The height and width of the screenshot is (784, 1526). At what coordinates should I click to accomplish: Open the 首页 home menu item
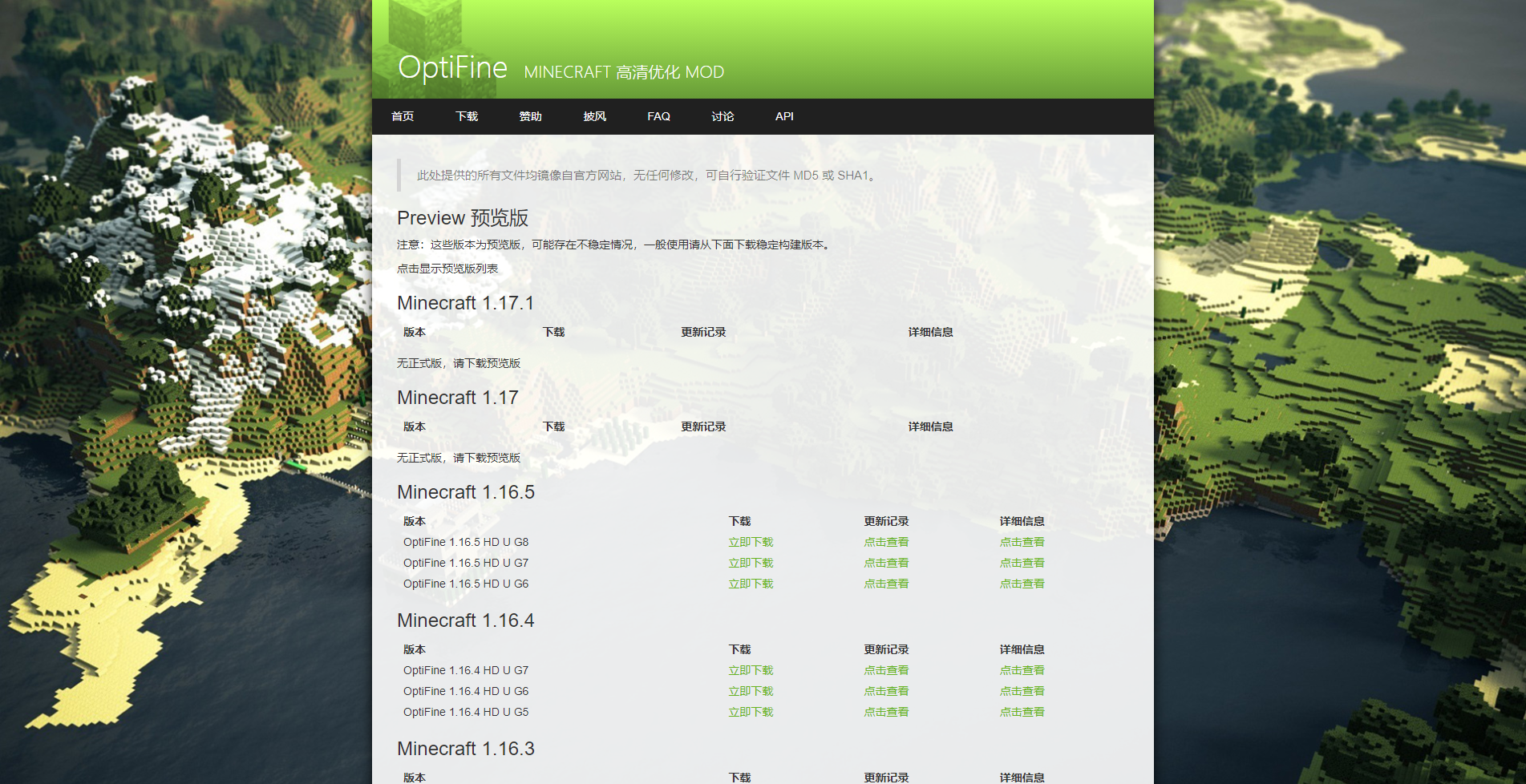tap(403, 116)
